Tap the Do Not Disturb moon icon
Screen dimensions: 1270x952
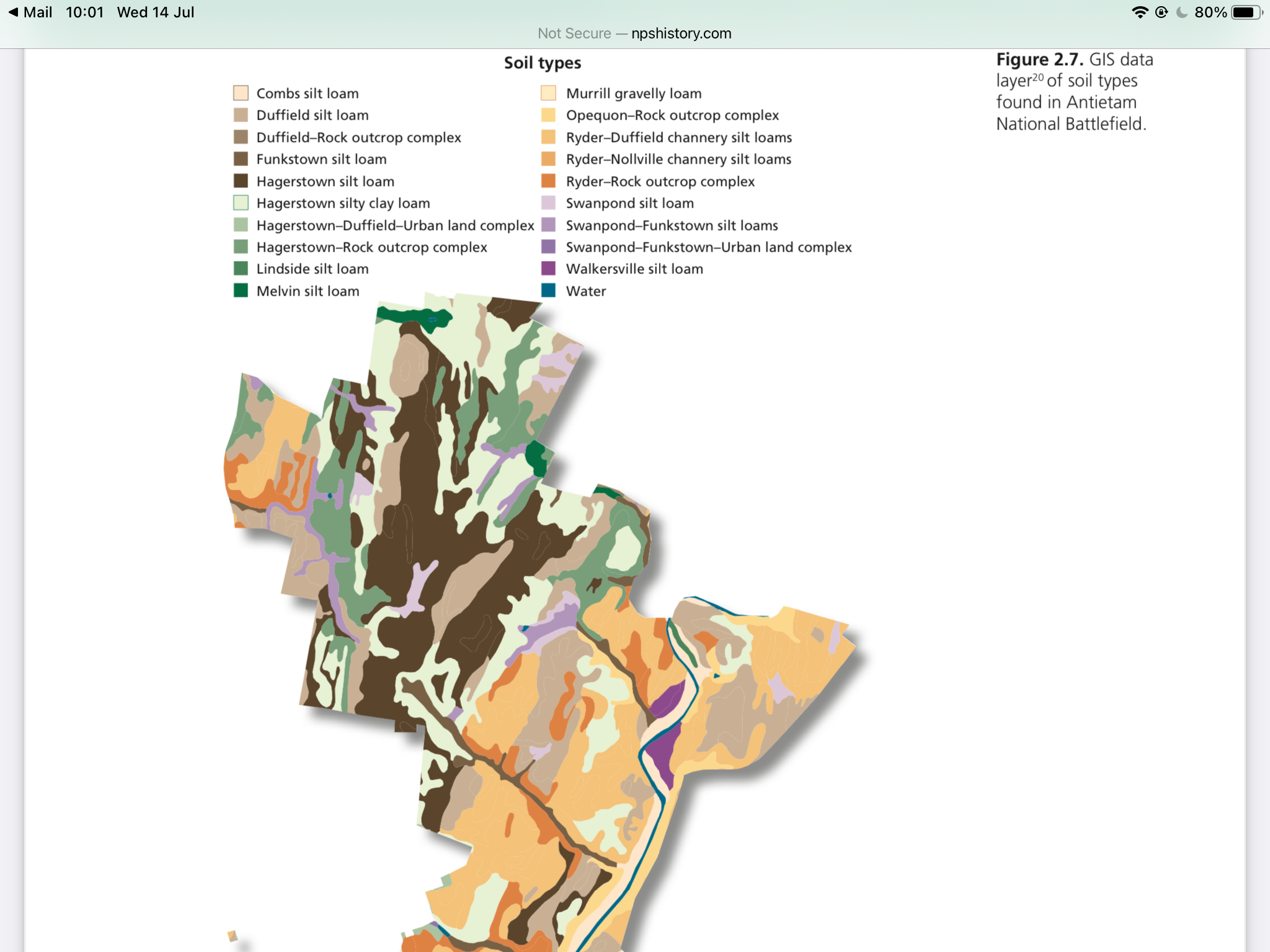[x=1182, y=12]
